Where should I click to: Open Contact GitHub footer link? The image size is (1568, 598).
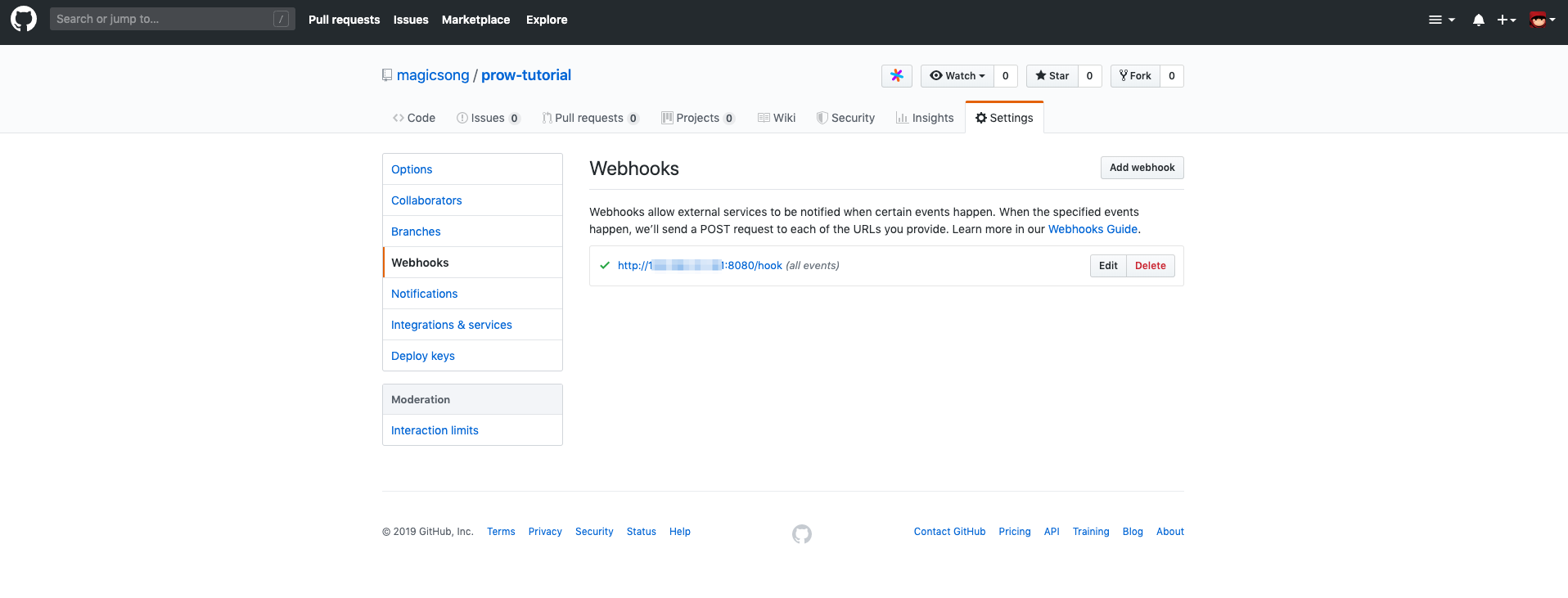point(949,532)
